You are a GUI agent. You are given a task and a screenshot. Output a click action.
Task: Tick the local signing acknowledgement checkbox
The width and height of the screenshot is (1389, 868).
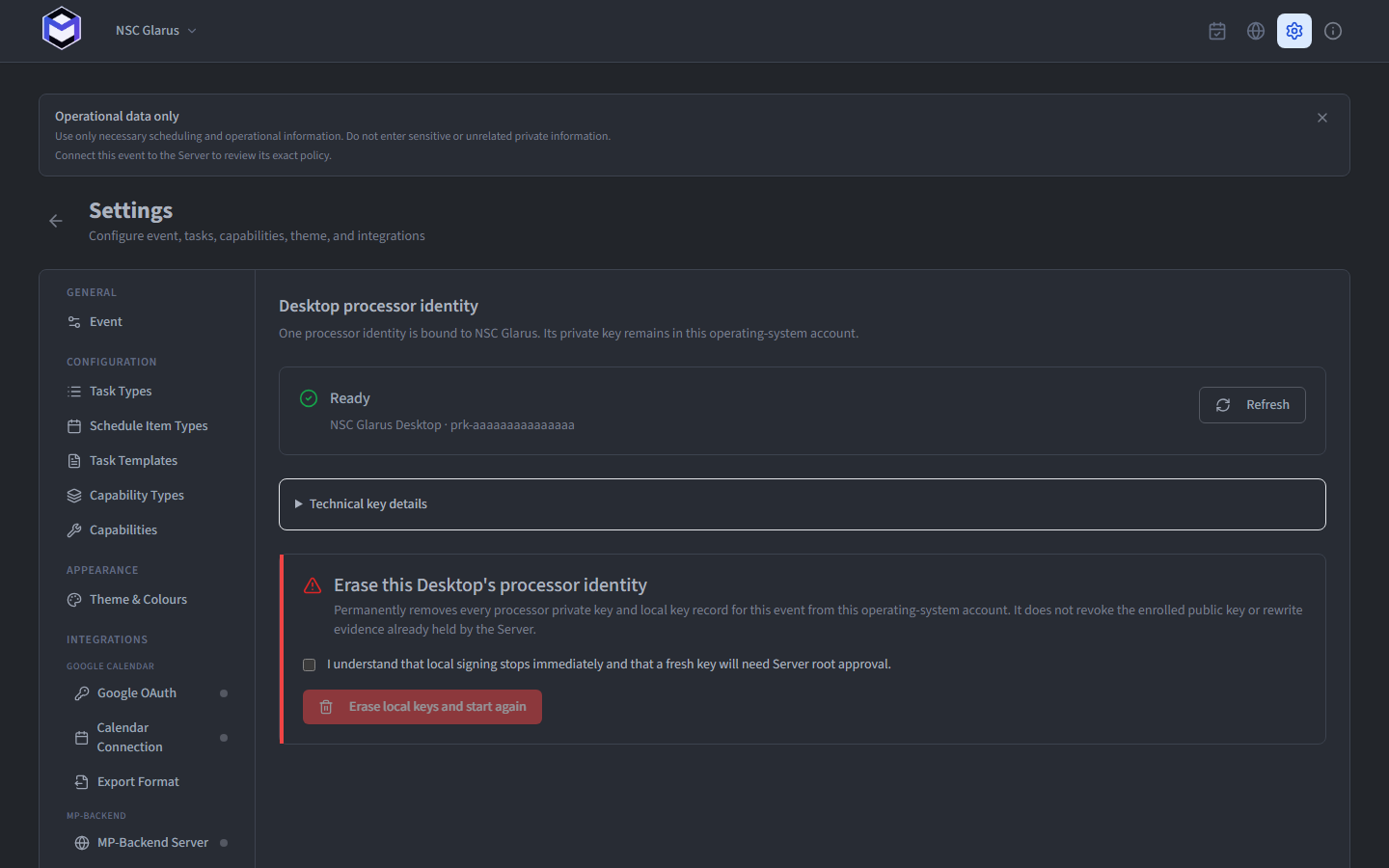coord(310,665)
